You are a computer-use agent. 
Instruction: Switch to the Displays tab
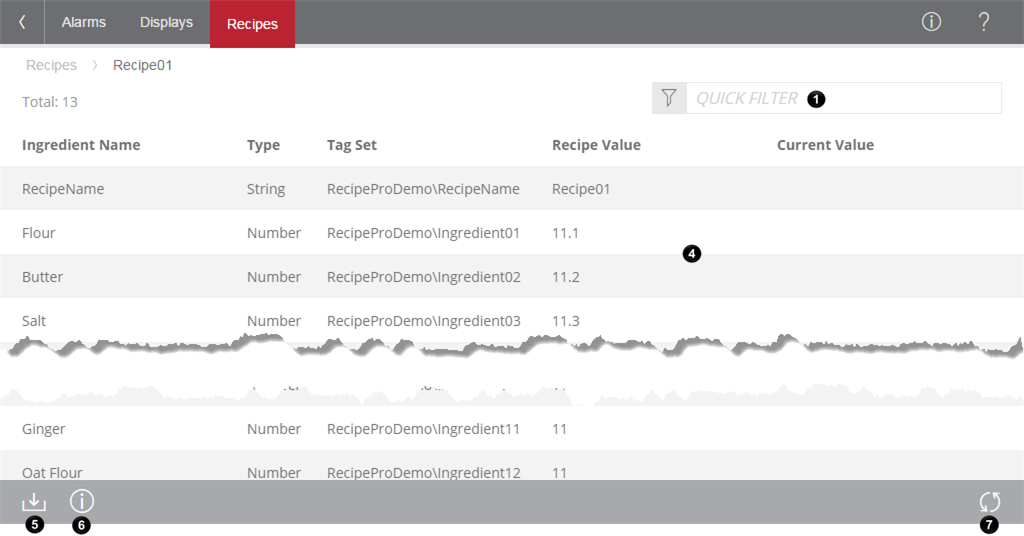pyautogui.click(x=166, y=22)
